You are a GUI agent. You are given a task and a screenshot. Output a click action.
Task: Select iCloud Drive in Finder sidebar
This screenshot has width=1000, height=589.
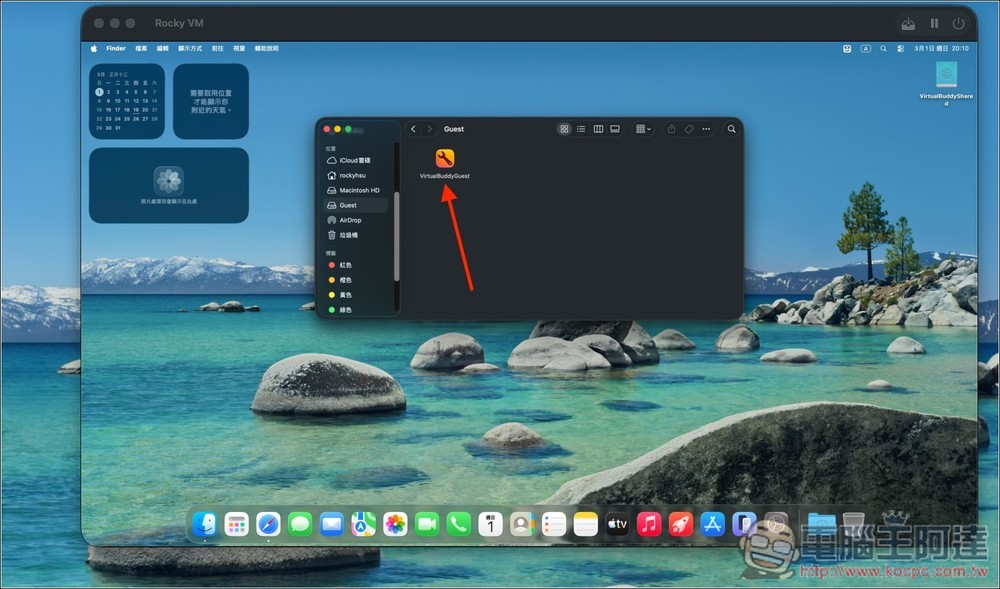356,161
